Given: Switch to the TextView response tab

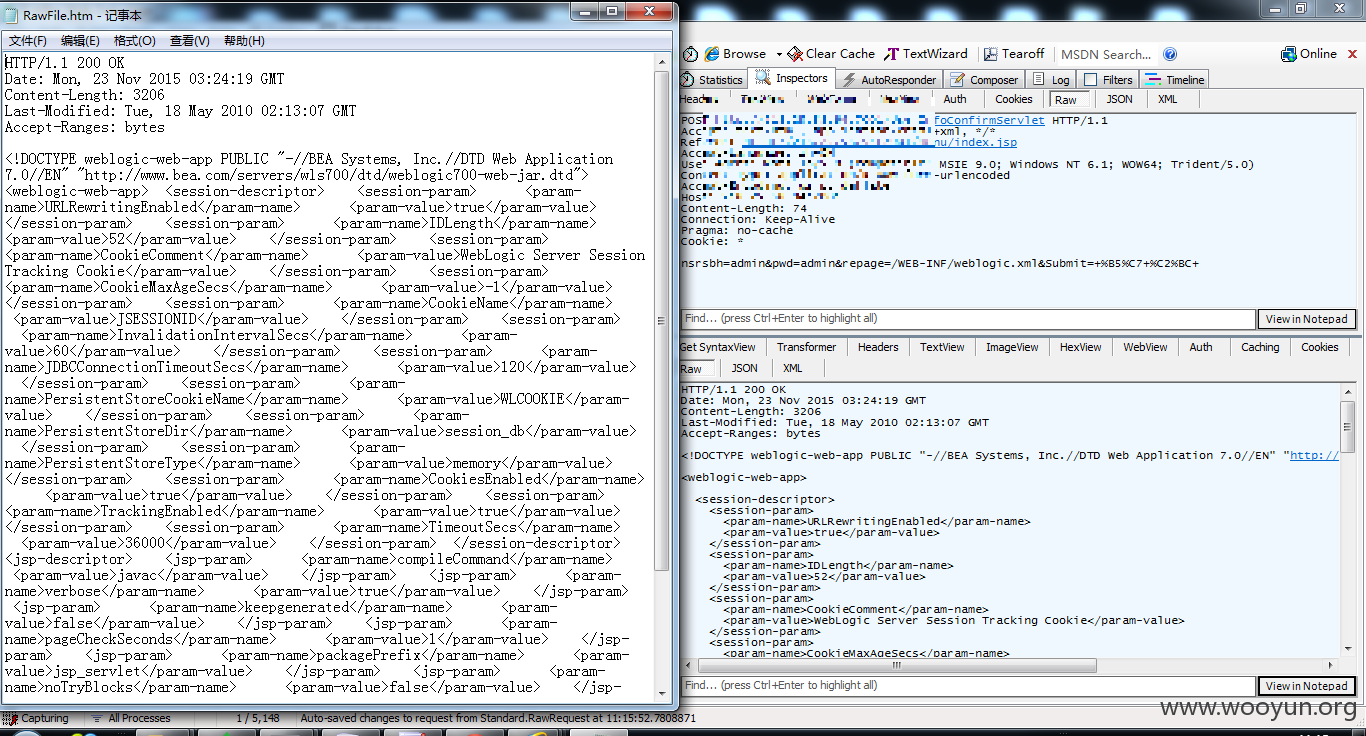Looking at the screenshot, I should [942, 347].
